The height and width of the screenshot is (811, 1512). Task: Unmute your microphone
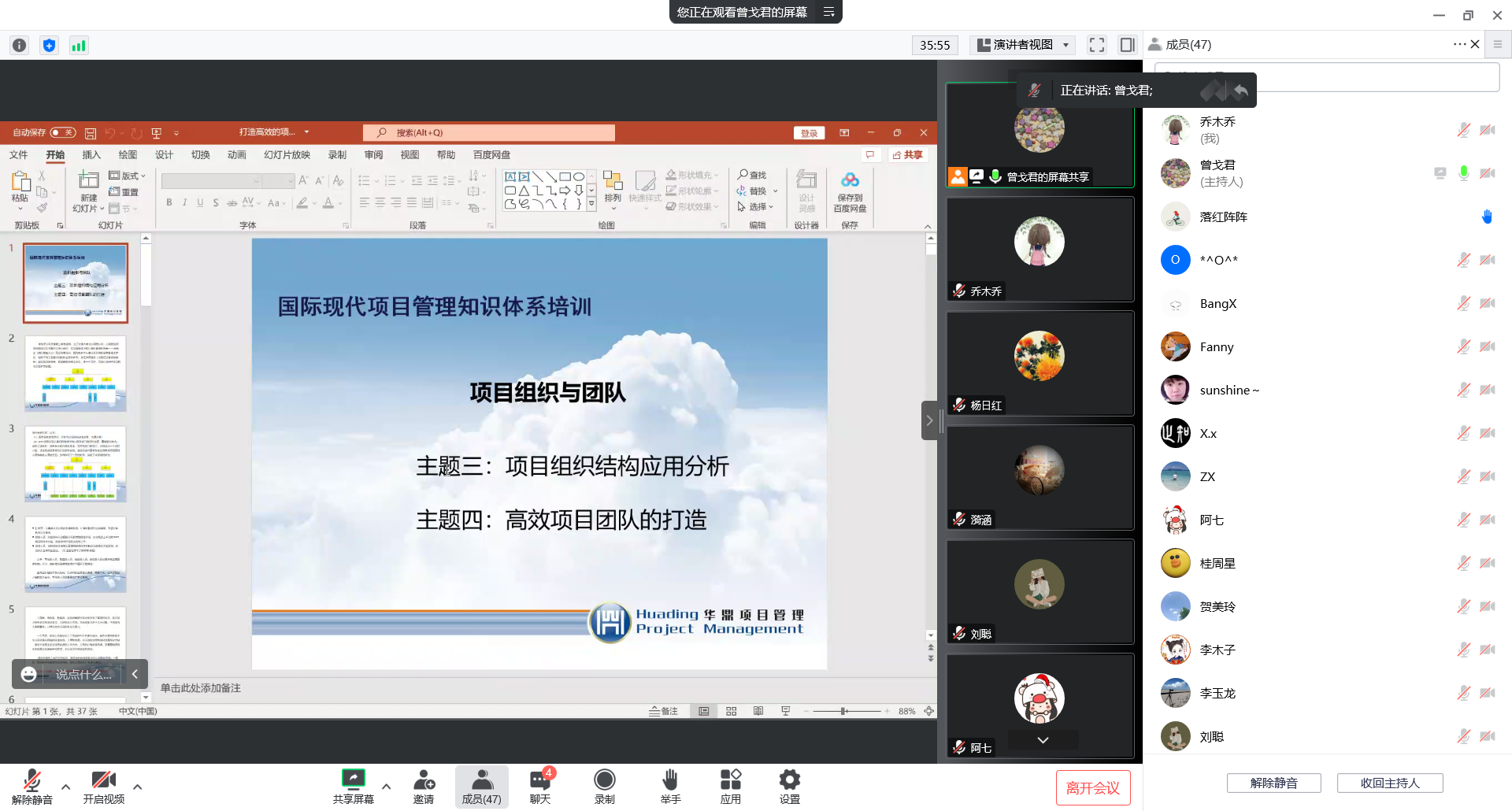[x=32, y=787]
